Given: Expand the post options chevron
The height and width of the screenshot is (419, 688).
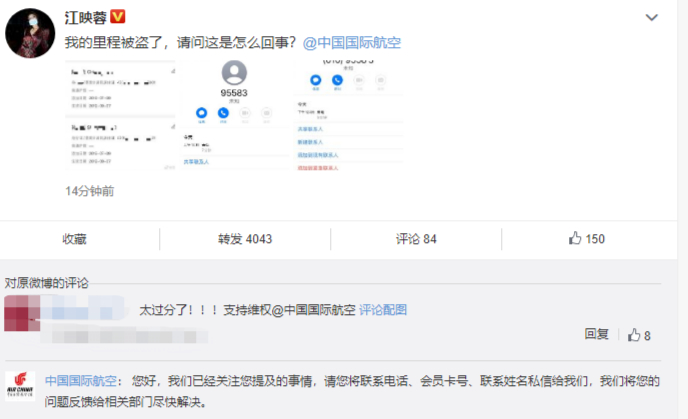Looking at the screenshot, I should click(x=652, y=18).
